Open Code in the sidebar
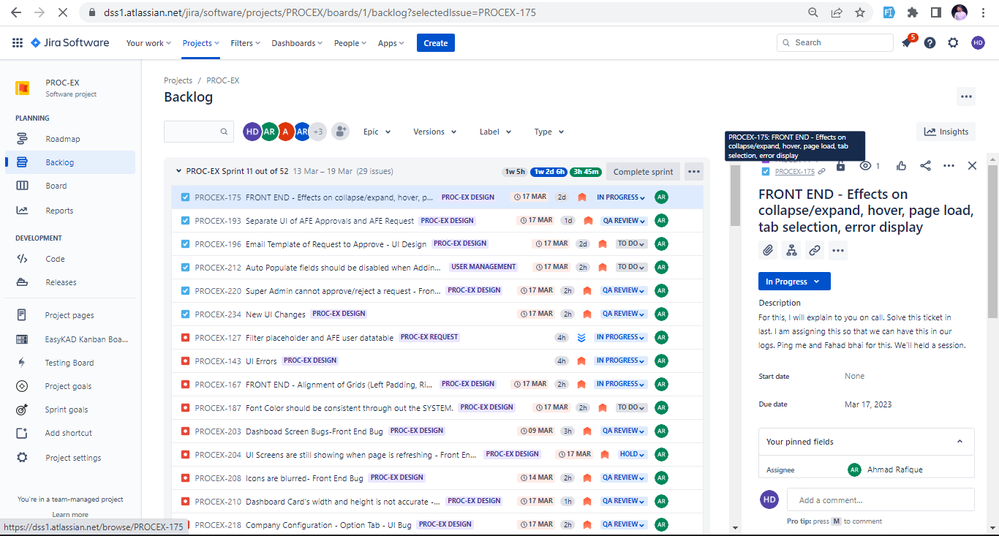999x536 pixels. (55, 259)
